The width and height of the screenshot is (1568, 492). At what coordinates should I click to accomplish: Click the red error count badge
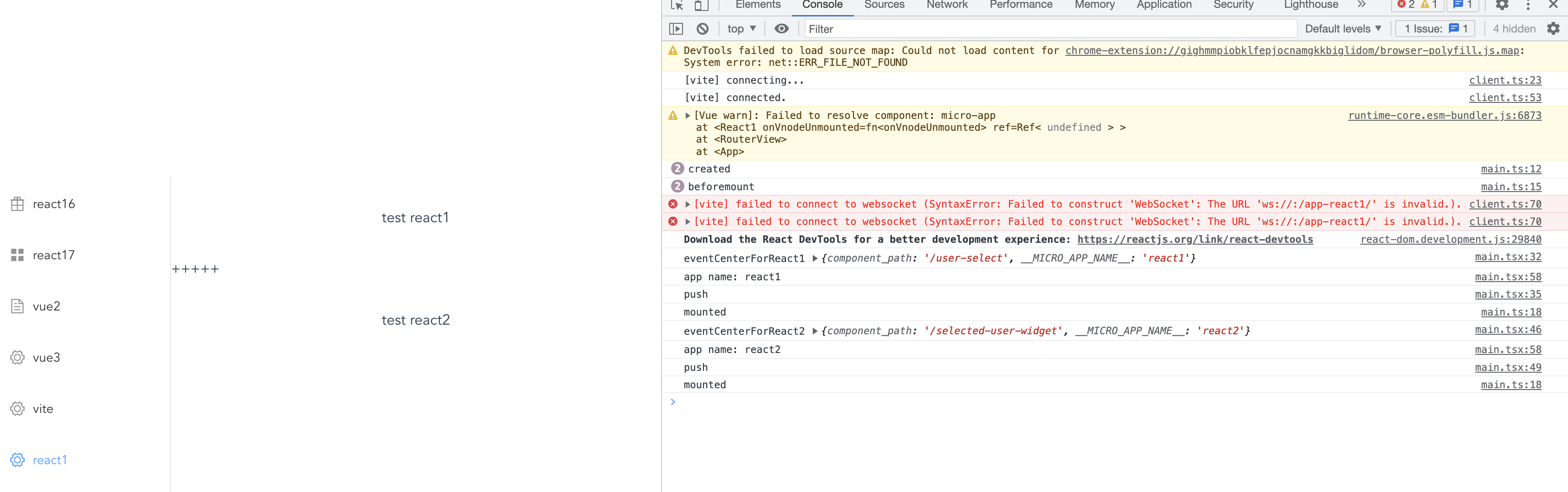coord(1405,5)
